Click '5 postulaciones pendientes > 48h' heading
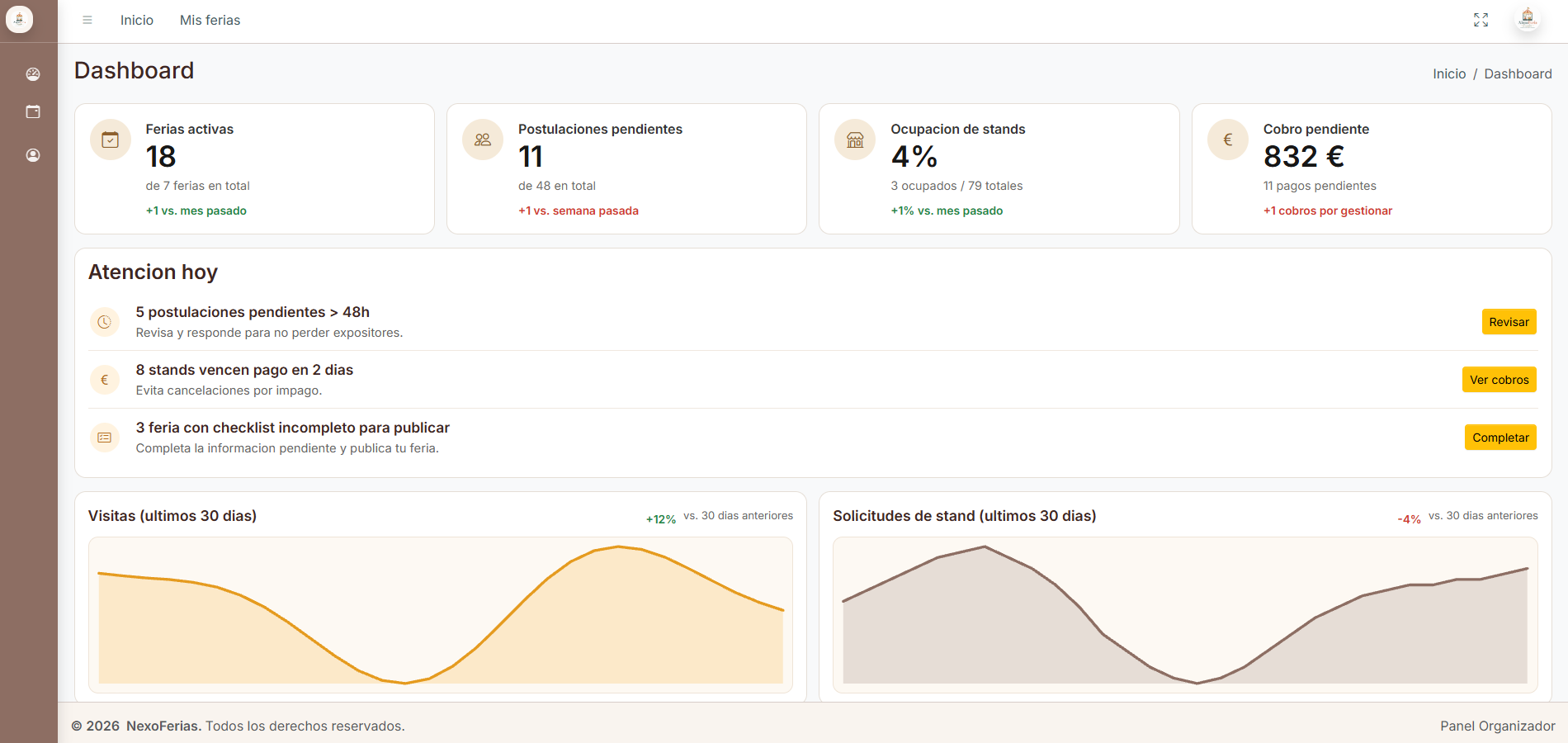The image size is (1568, 743). tap(253, 312)
